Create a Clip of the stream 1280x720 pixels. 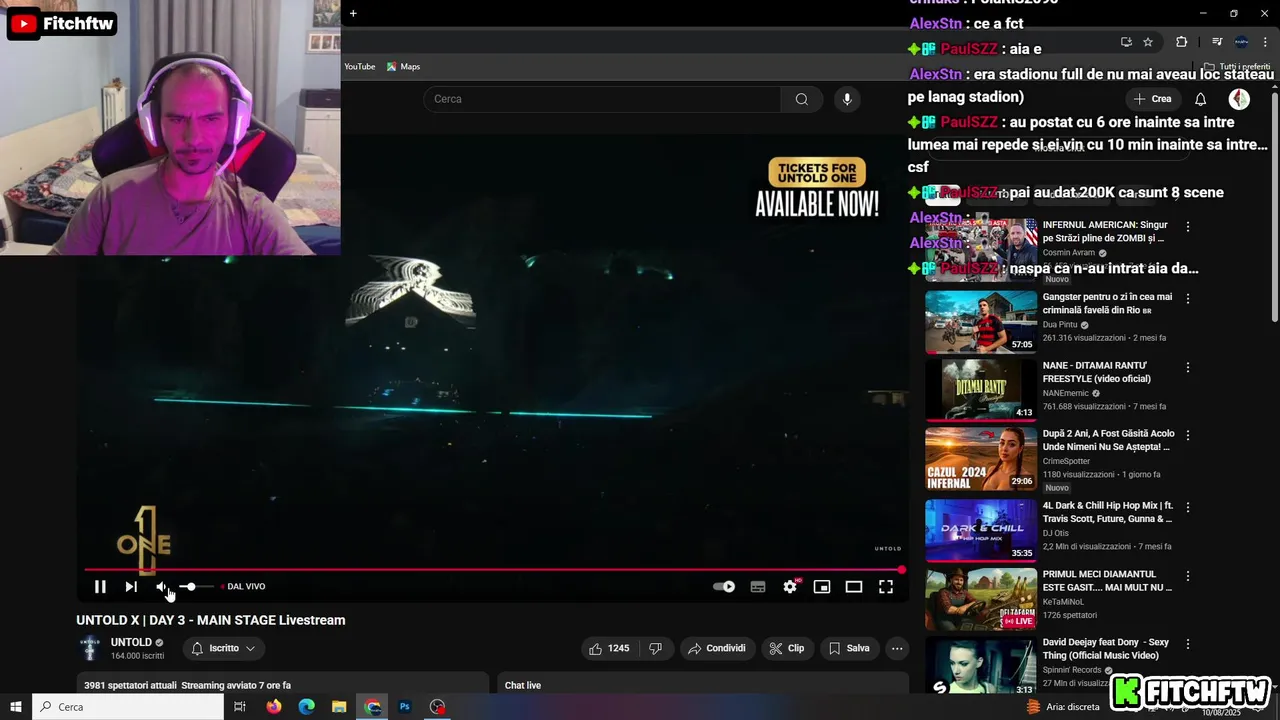tap(787, 648)
